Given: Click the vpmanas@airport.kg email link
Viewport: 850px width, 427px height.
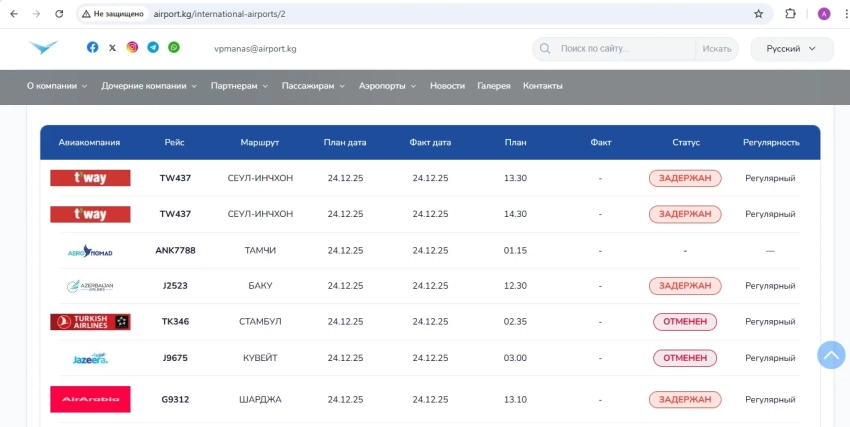Looking at the screenshot, I should pyautogui.click(x=255, y=49).
